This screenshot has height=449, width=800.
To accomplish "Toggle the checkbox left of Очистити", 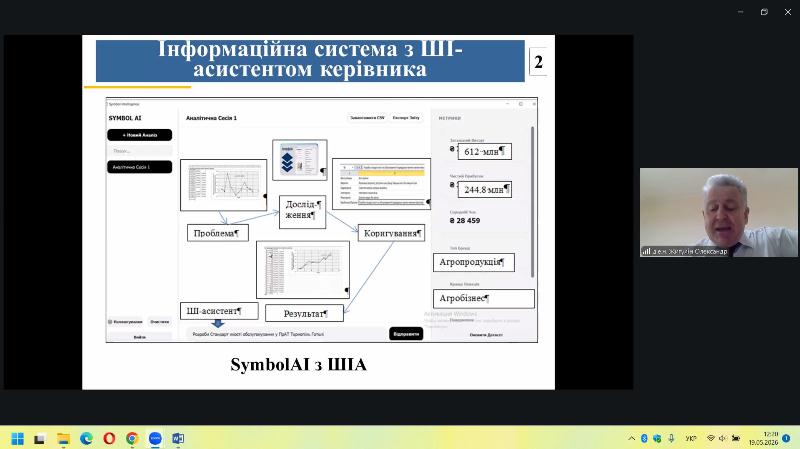I will pos(110,322).
